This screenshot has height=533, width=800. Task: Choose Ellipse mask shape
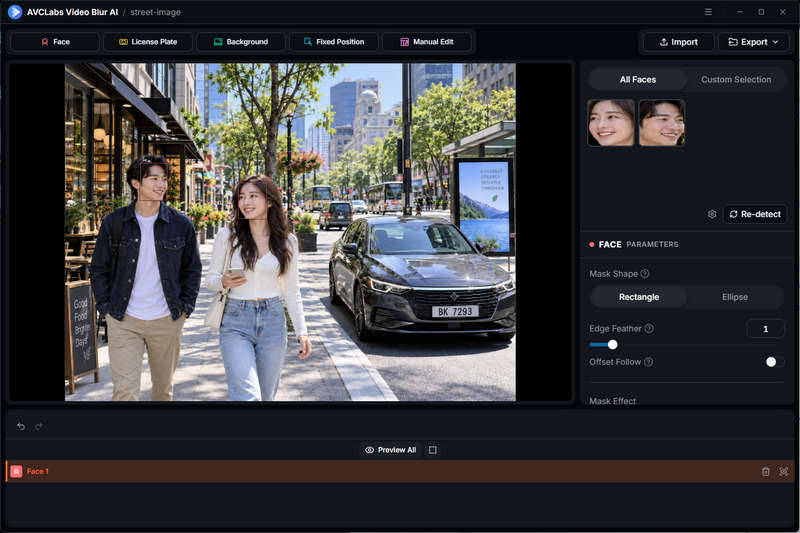735,297
